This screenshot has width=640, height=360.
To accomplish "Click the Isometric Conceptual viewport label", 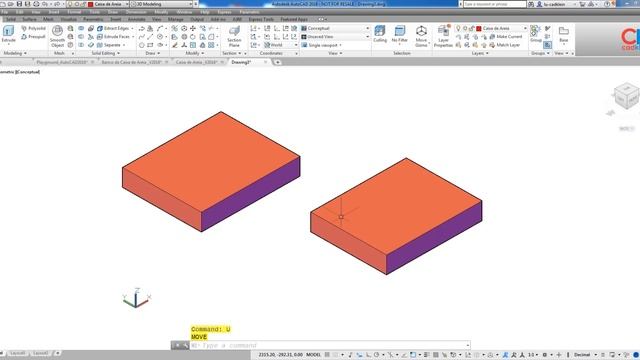I will (x=20, y=72).
